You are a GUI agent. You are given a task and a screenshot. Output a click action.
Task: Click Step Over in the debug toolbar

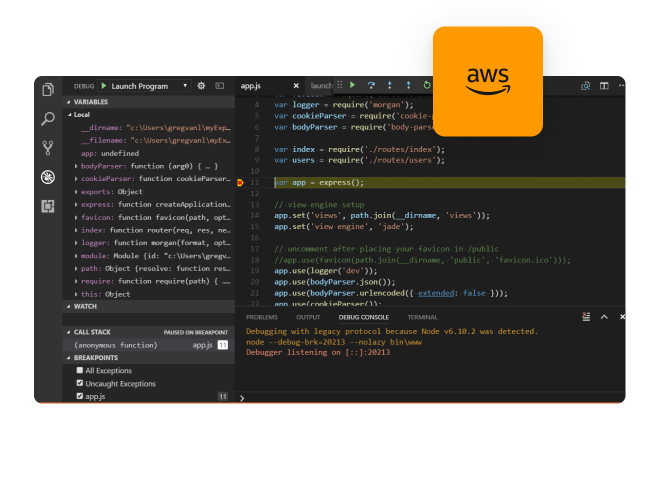pos(372,86)
